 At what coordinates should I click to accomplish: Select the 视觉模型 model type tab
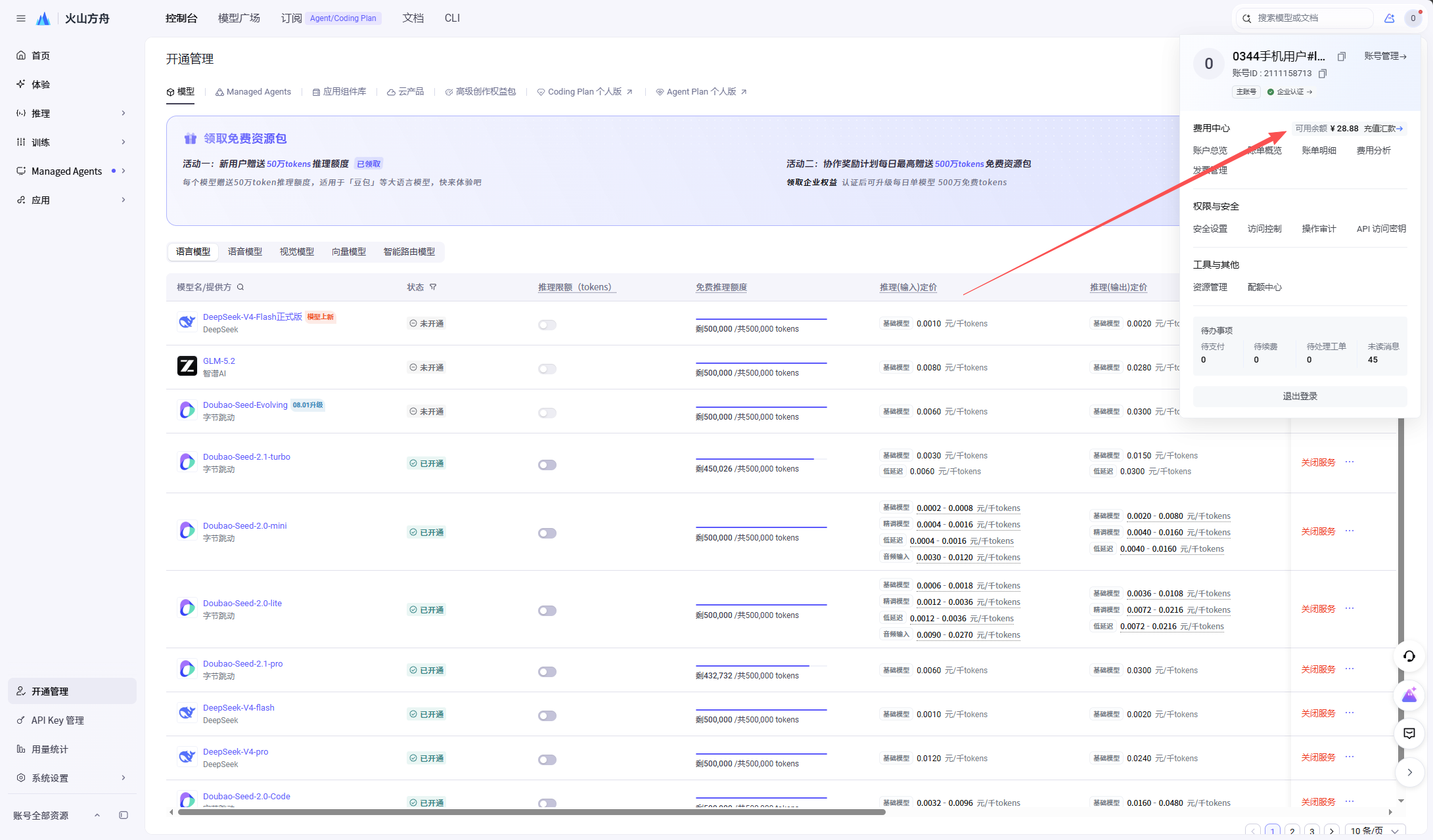pyautogui.click(x=297, y=252)
